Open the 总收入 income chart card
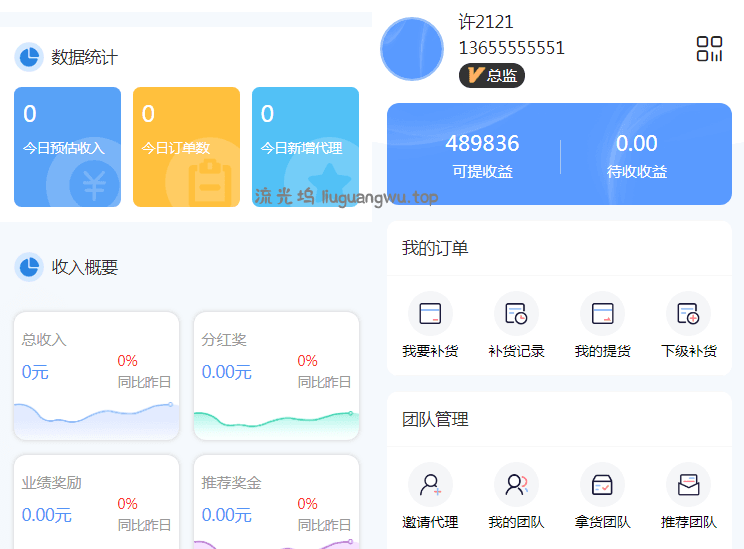The image size is (744, 549). 96,375
